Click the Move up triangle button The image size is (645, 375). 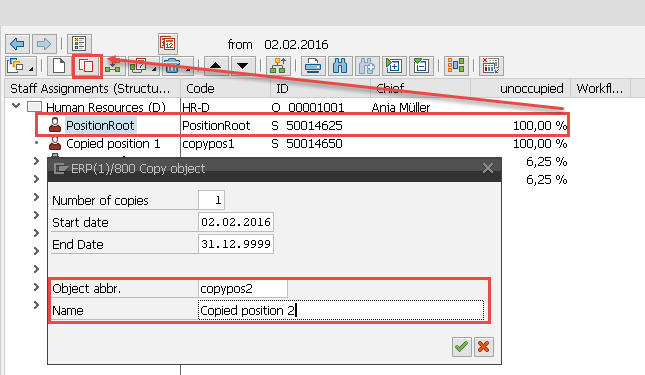tap(216, 66)
